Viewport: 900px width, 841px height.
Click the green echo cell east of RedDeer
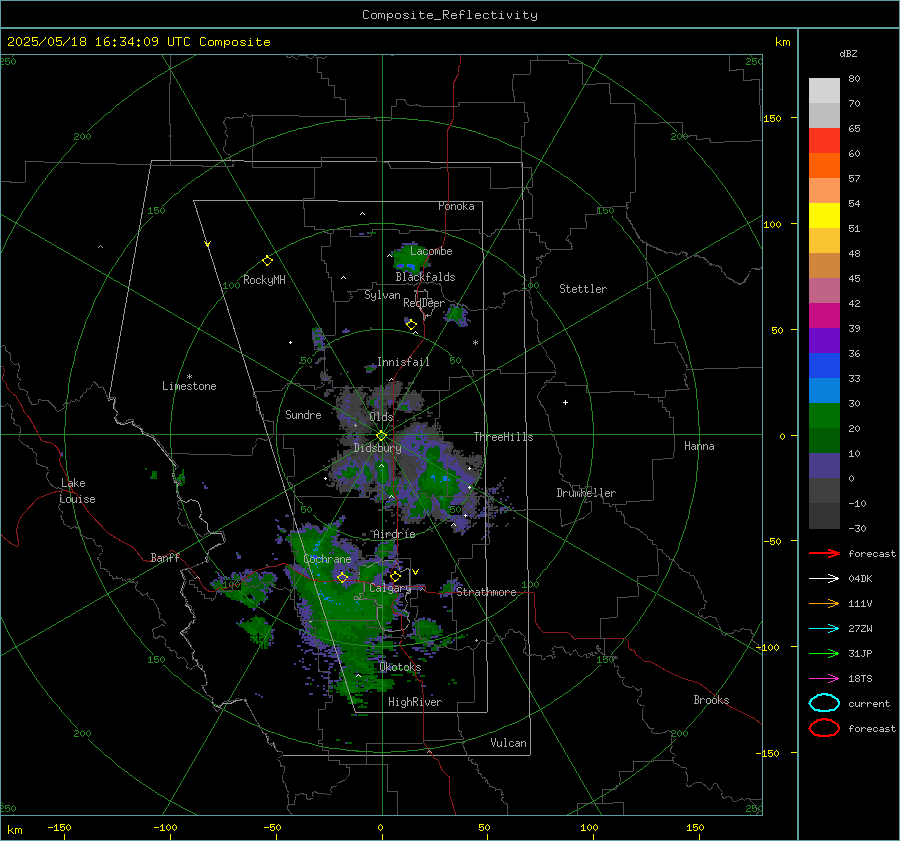click(x=456, y=314)
